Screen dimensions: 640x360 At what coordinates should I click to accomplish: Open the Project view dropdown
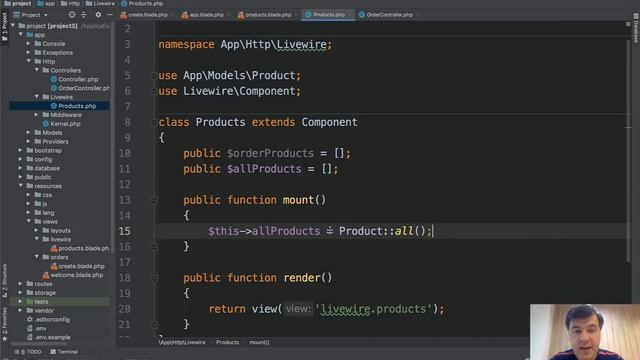(31, 15)
